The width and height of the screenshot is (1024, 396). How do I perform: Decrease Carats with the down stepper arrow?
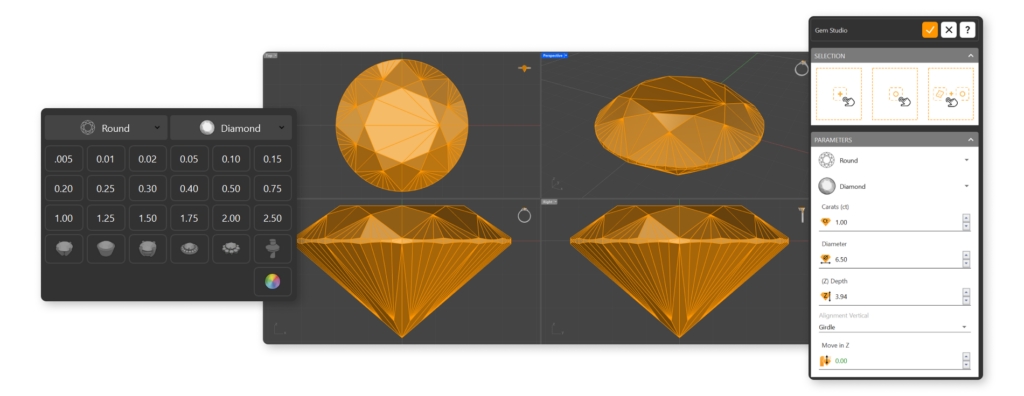point(966,227)
